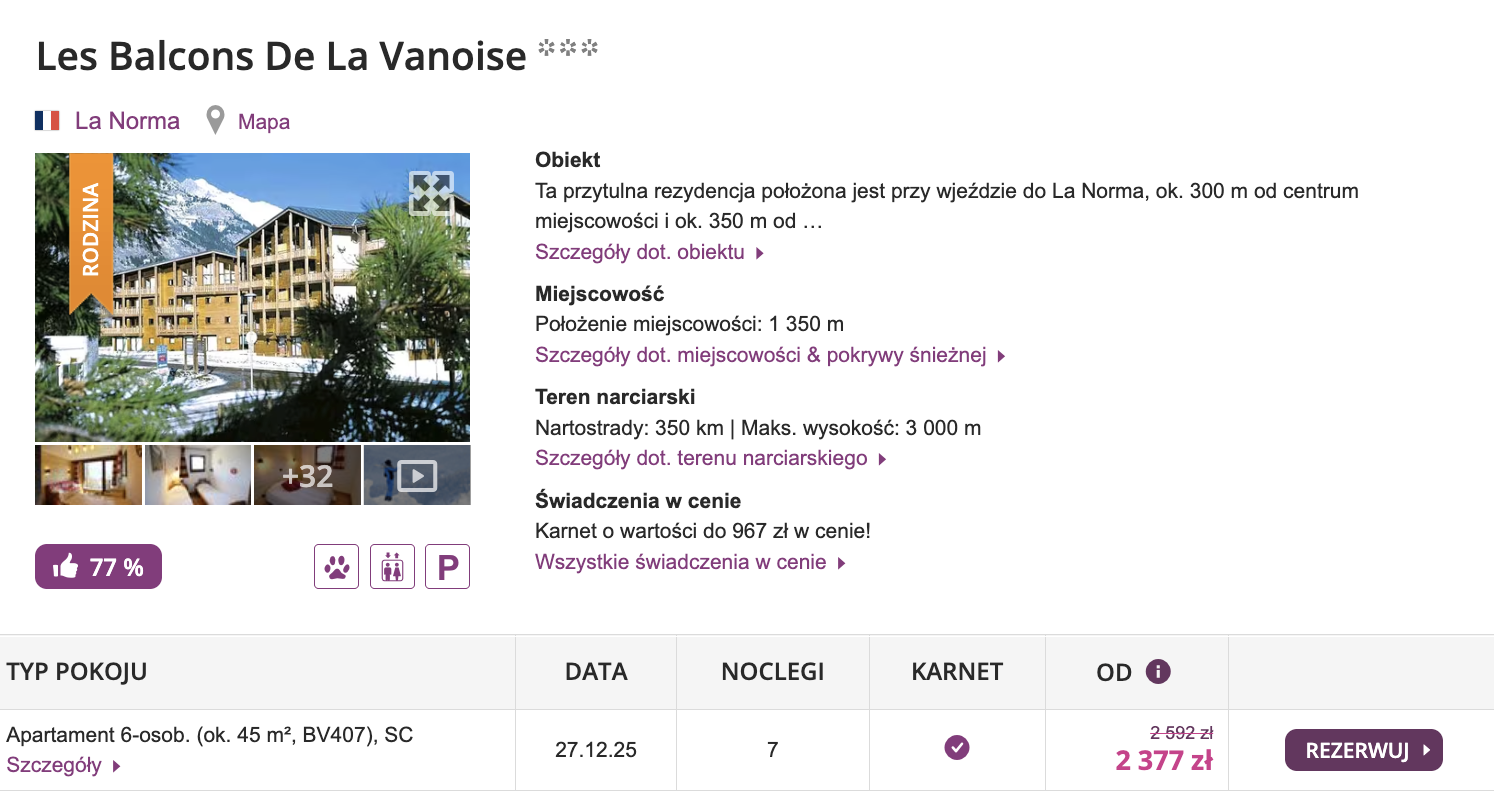Click the karnet included checkmark
Screen dimensions: 1494x800
pos(957,747)
